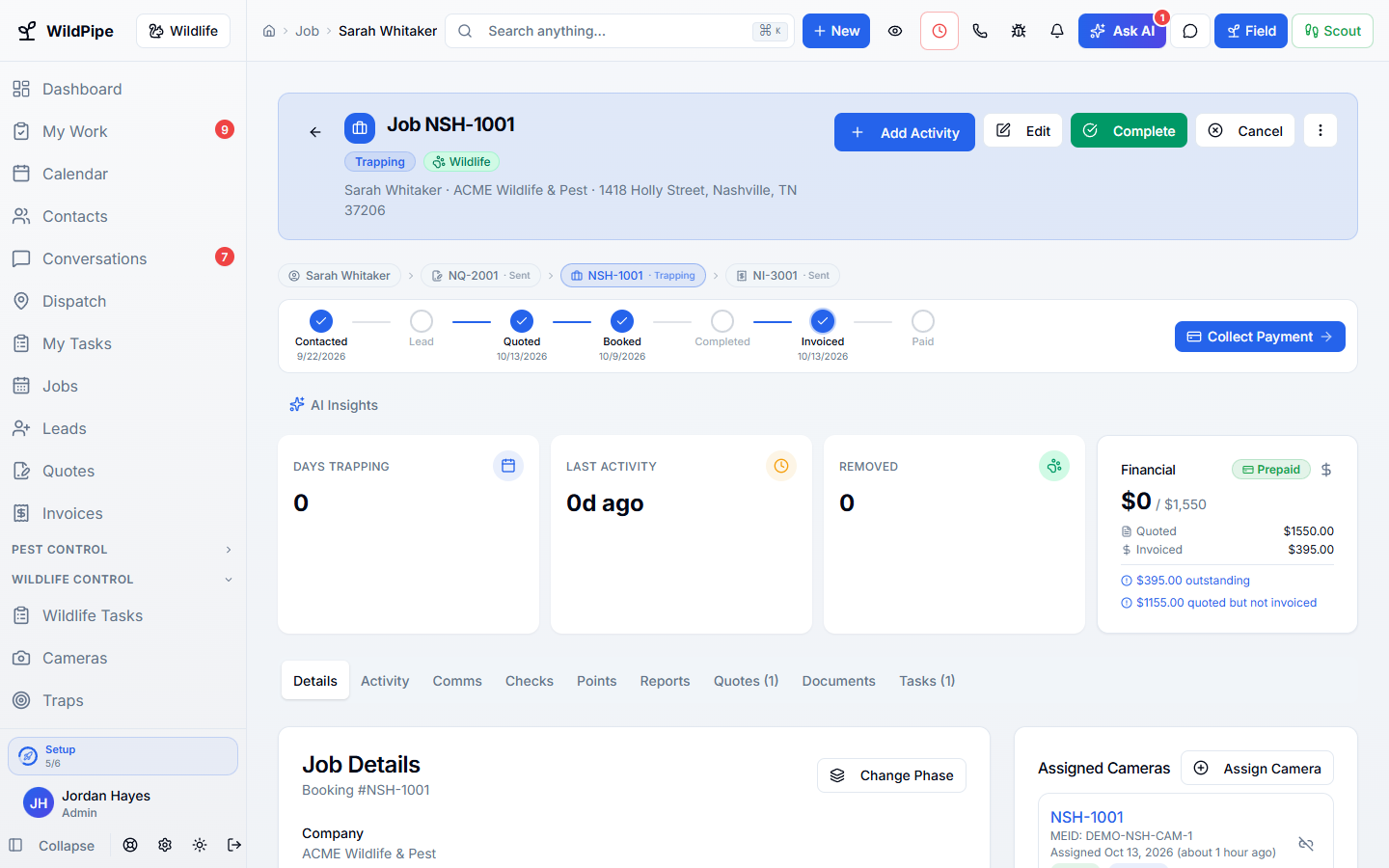Click the dollar sign icon in Financial card
Viewport: 1389px width, 868px height.
point(1326,470)
